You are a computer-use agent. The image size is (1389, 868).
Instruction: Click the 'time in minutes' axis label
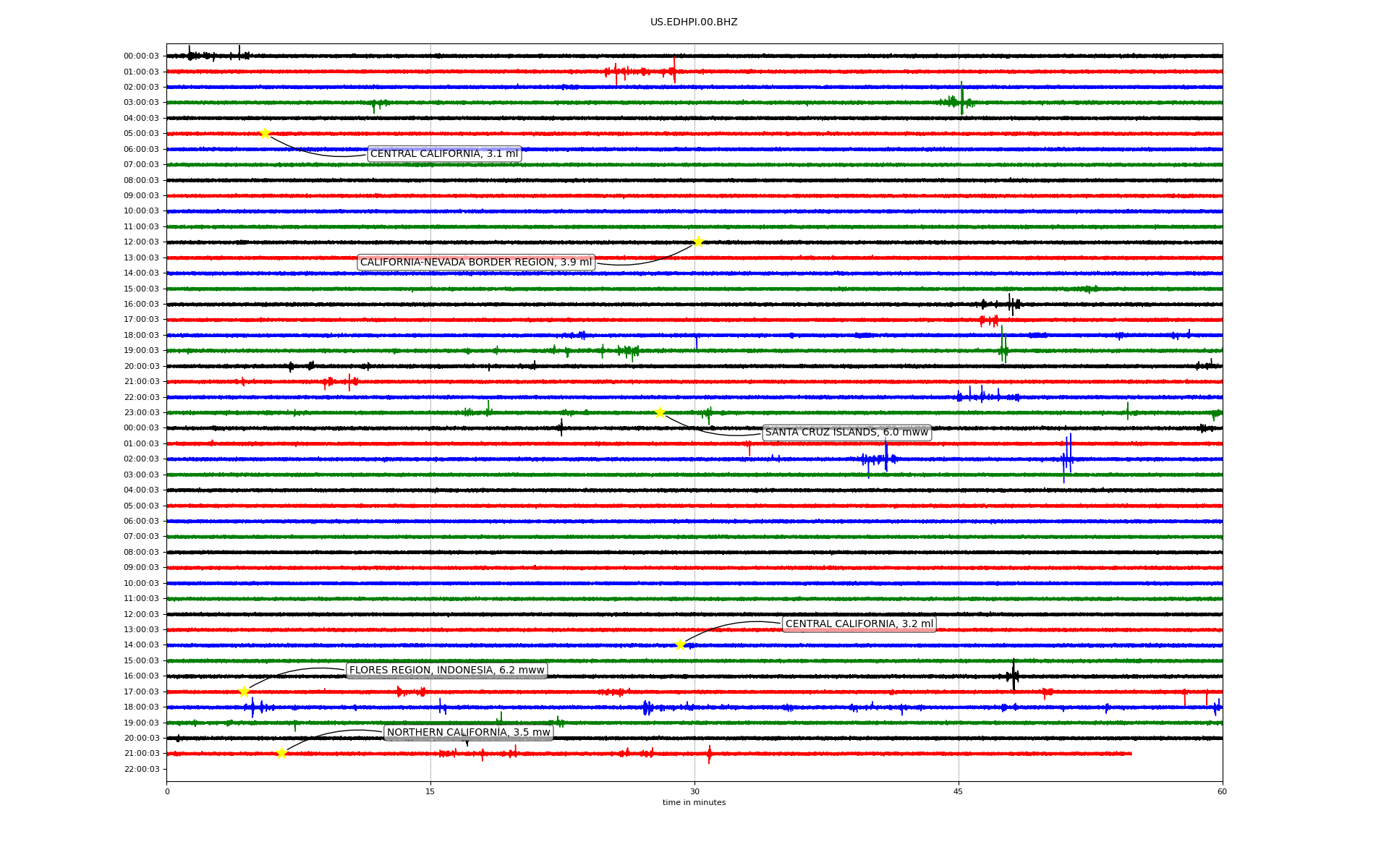point(694,803)
